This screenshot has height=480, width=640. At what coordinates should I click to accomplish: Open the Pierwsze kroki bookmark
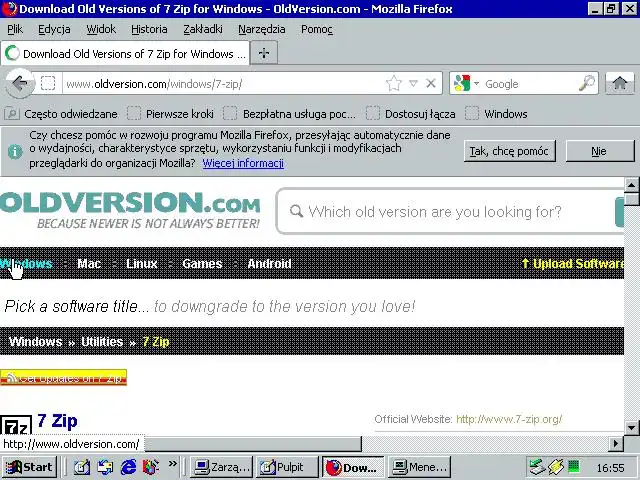(x=171, y=114)
